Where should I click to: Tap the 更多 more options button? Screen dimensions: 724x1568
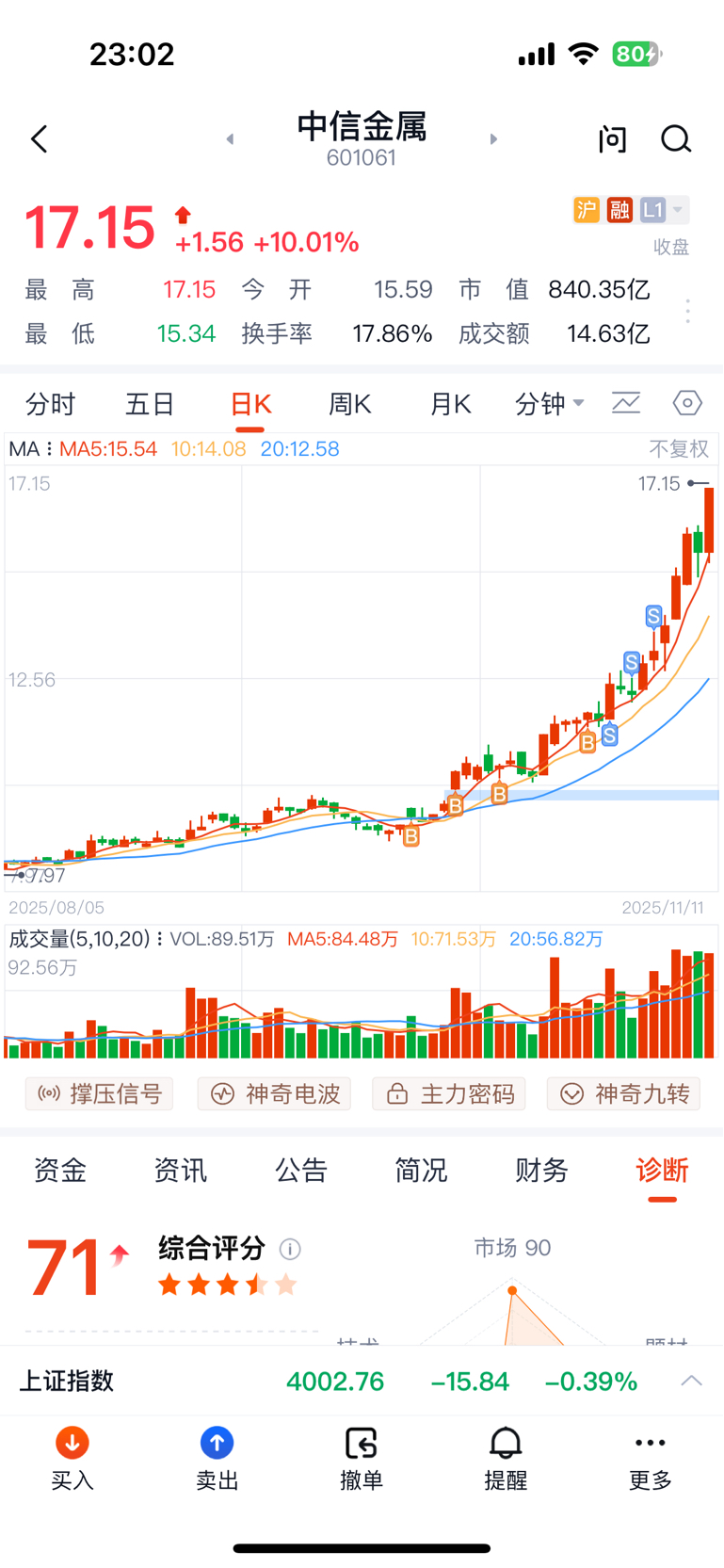pos(651,1459)
